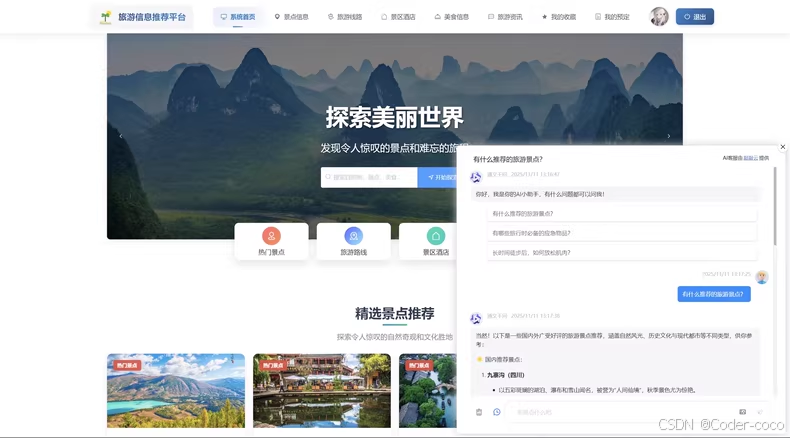Click the send message icon

coord(760,412)
